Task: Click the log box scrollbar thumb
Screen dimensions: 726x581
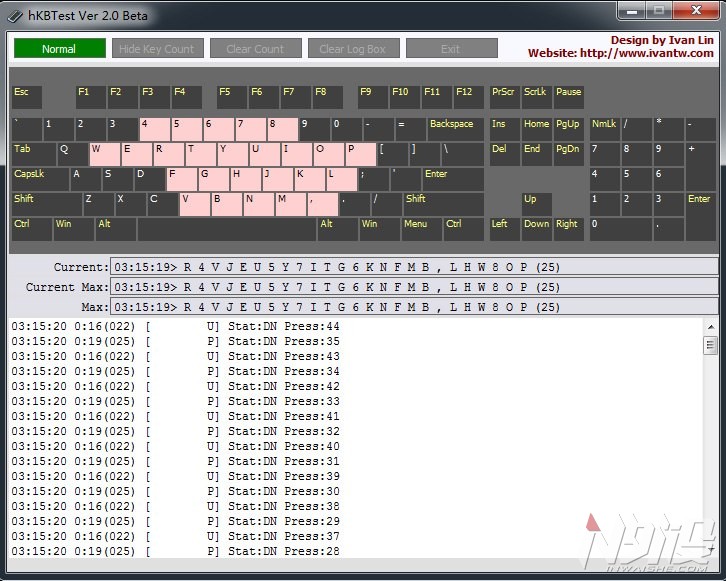Action: tap(711, 345)
